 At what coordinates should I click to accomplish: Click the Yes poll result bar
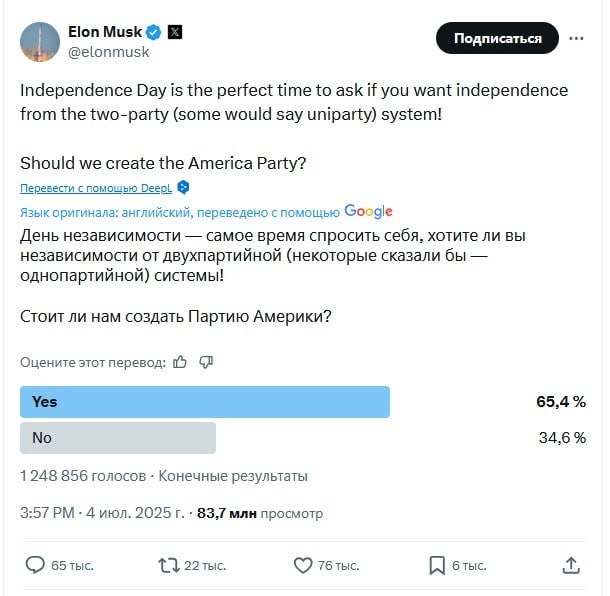pos(205,402)
